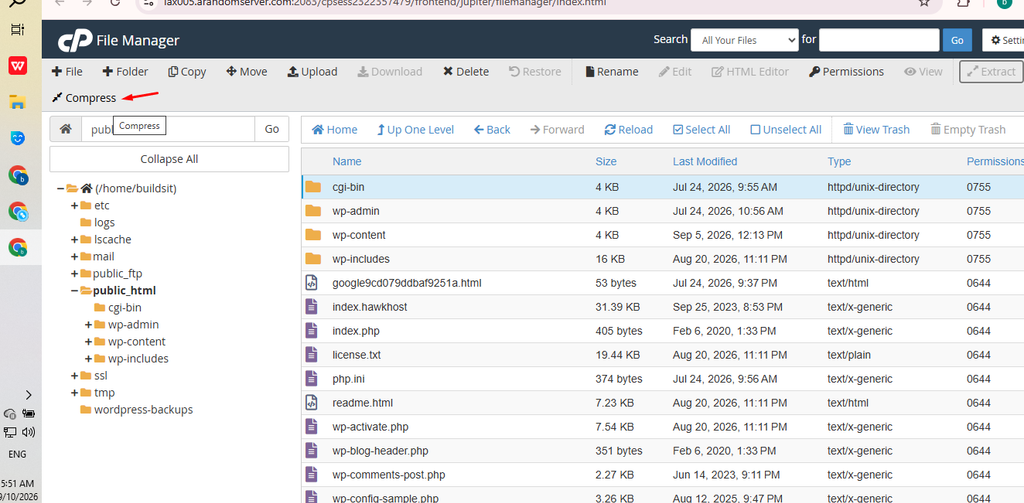The image size is (1024, 503).
Task: Click the Reload button icon
Action: point(610,129)
